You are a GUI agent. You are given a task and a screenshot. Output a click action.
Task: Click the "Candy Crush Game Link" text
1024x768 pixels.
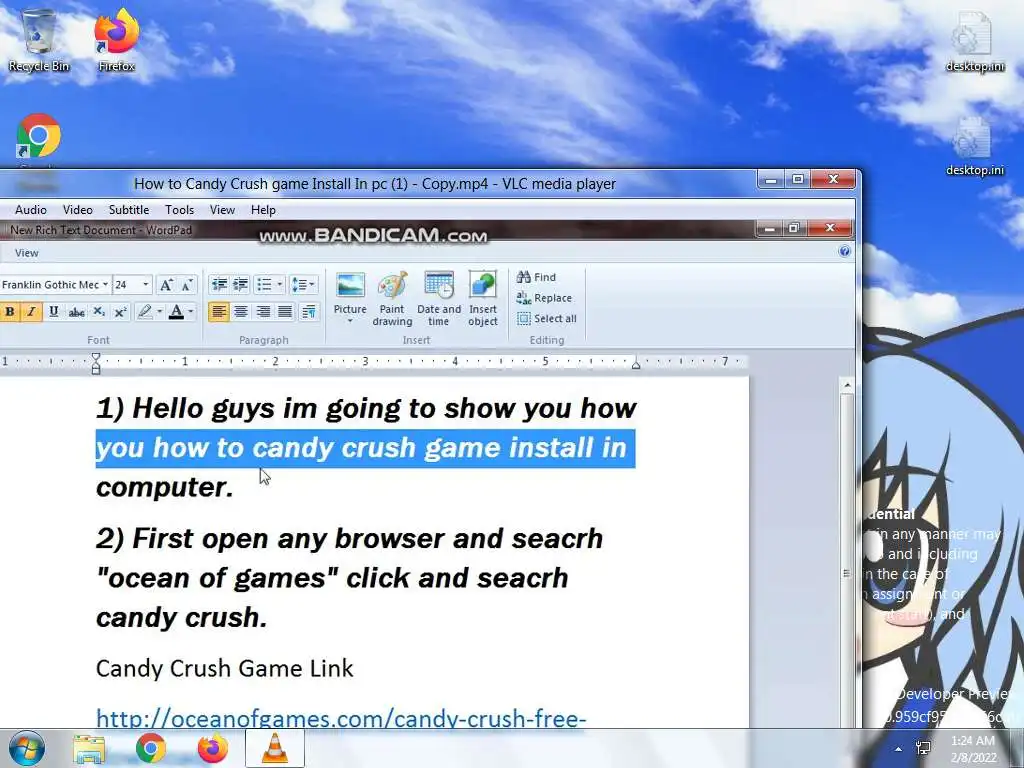225,668
